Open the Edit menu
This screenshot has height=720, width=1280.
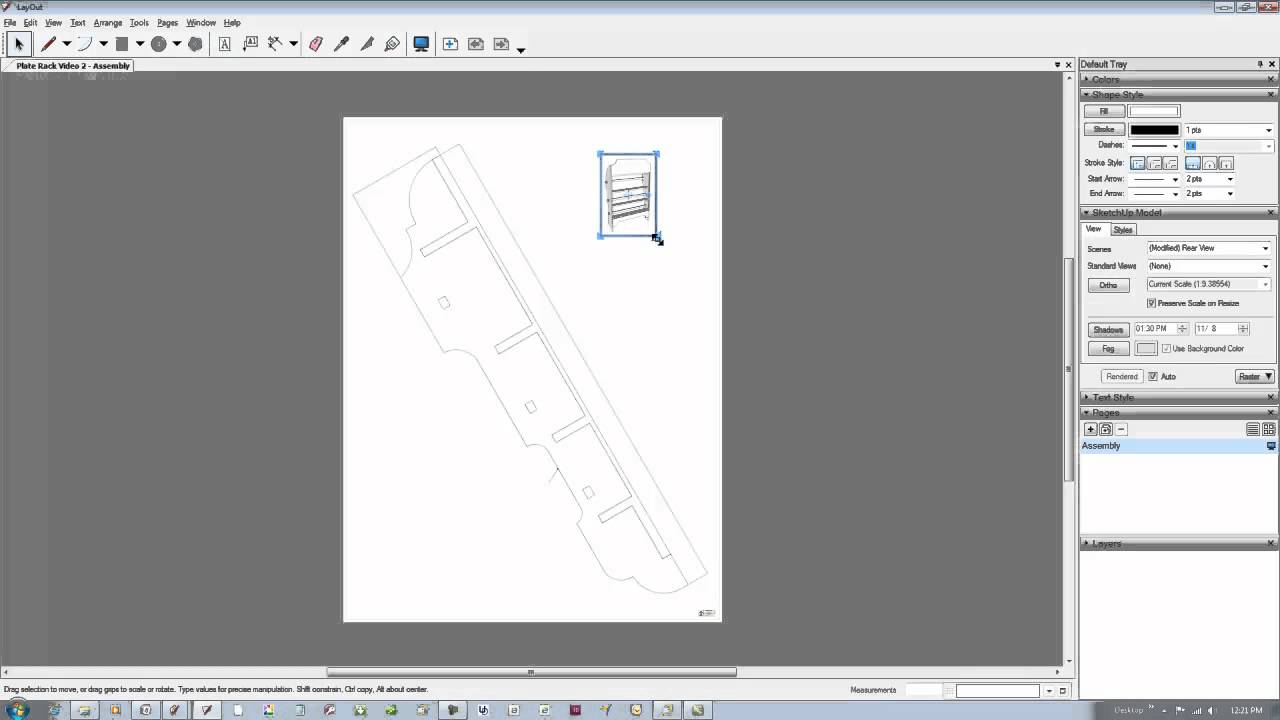coord(30,22)
